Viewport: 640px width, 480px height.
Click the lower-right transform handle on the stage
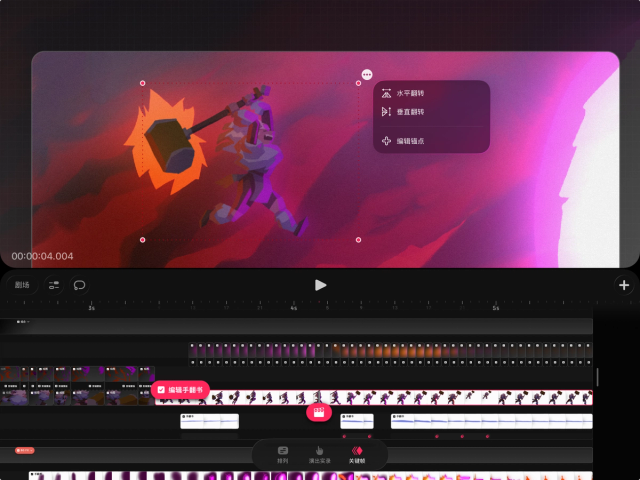point(358,240)
